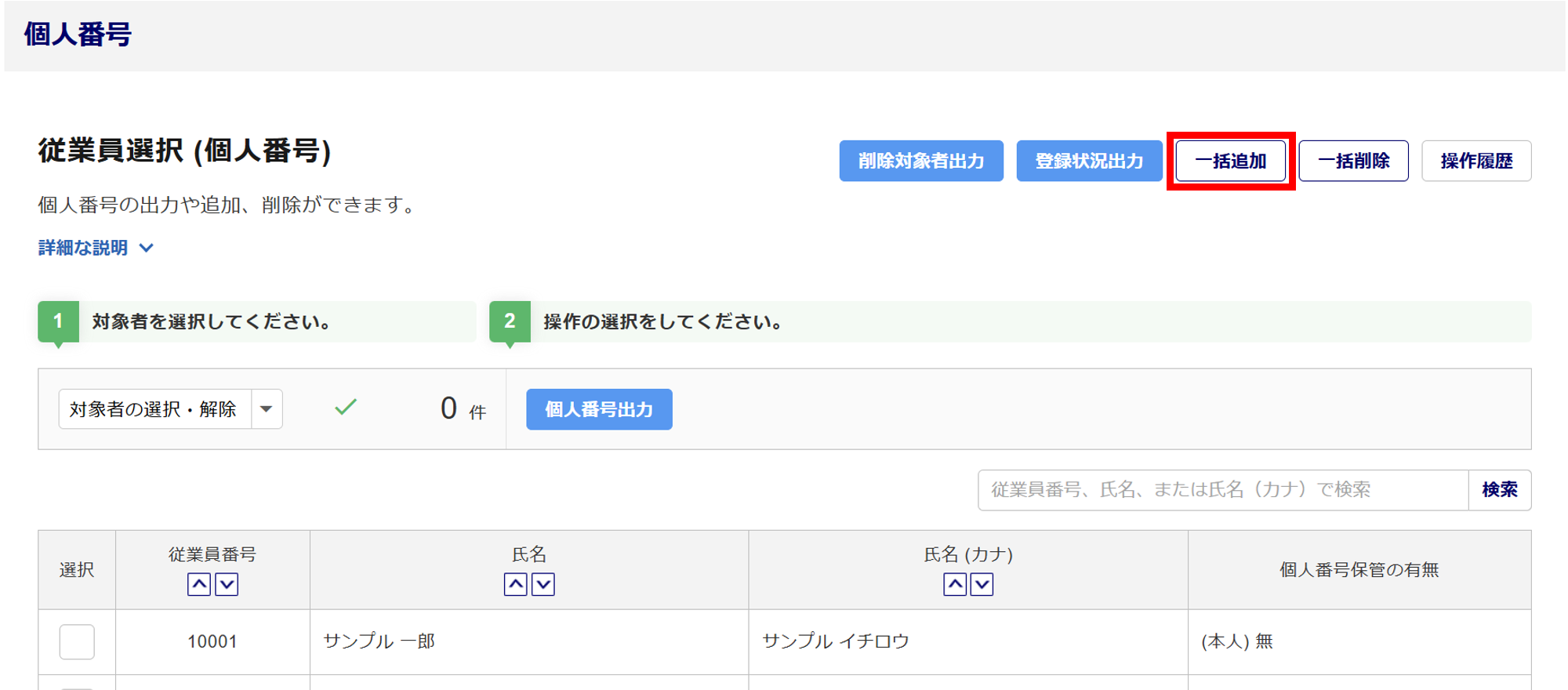This screenshot has height=690, width=1568.
Task: Click the 個人番号出力 button
Action: (599, 409)
